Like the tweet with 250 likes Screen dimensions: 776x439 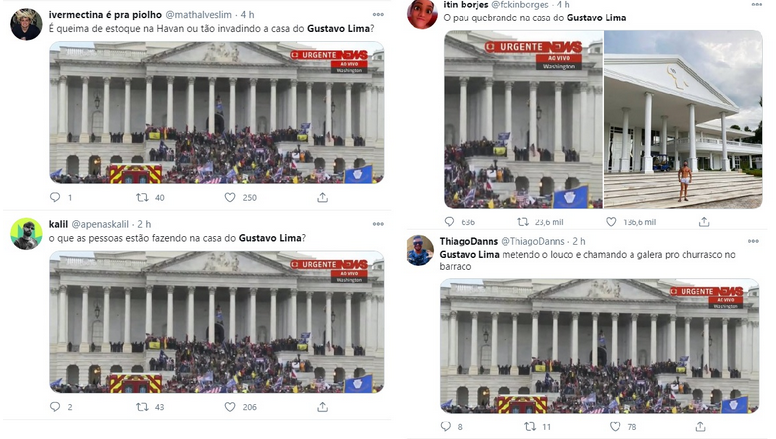[x=230, y=197]
